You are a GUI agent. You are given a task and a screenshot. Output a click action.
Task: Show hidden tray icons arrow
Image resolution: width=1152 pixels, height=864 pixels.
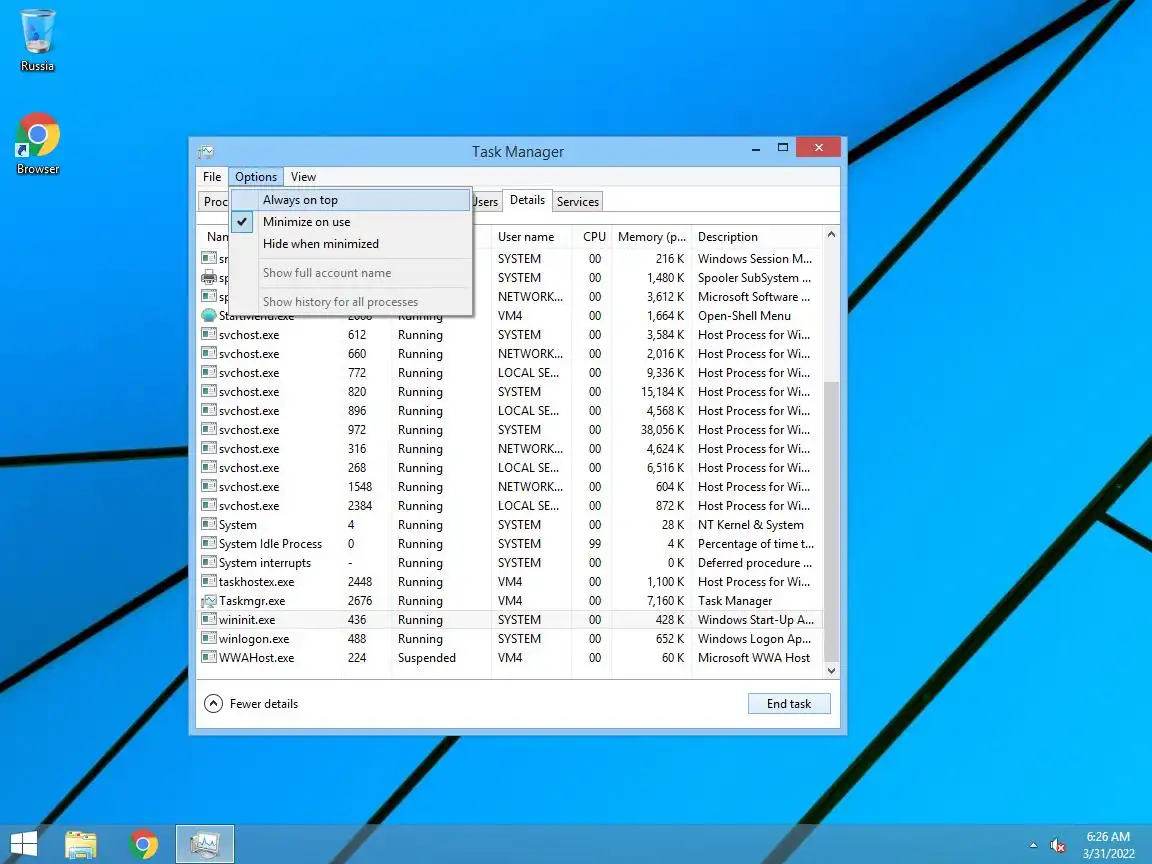(x=1033, y=846)
